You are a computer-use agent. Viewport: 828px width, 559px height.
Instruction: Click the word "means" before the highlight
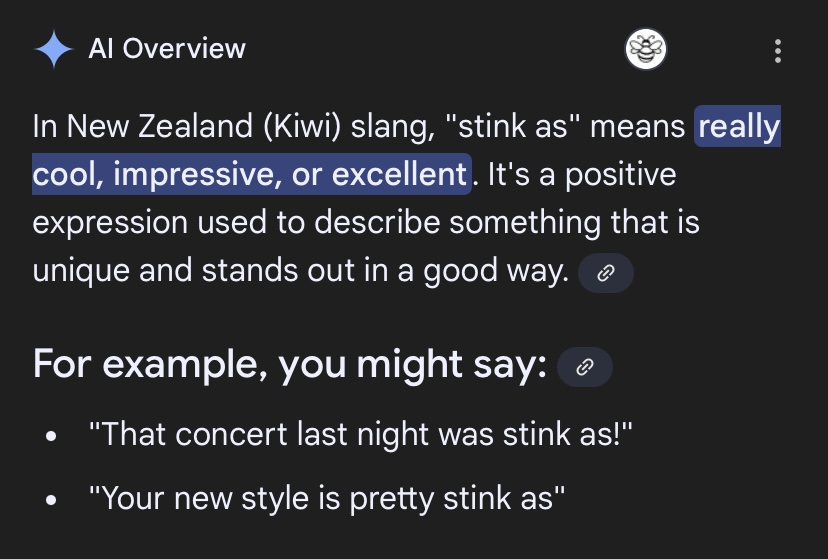pos(637,127)
